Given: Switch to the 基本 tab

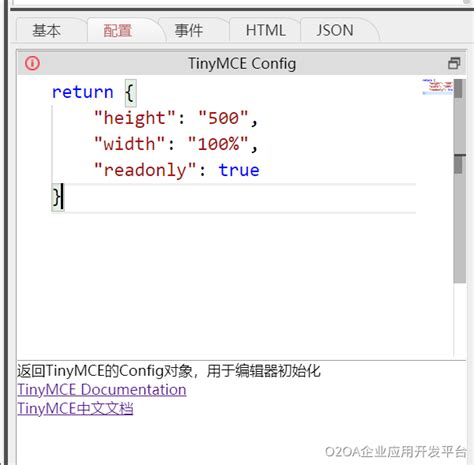Looking at the screenshot, I should (46, 31).
